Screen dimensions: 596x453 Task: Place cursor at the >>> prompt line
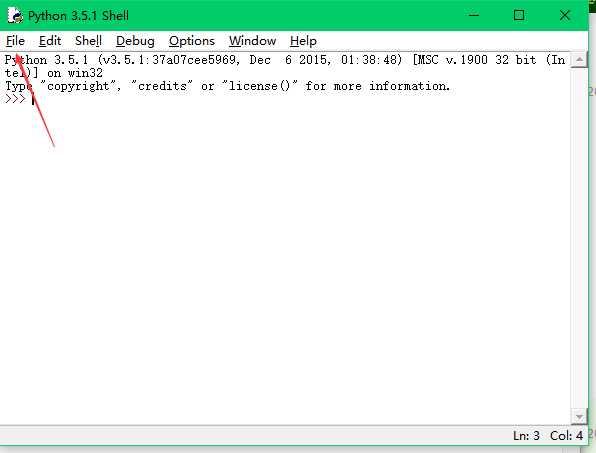(285, 99)
